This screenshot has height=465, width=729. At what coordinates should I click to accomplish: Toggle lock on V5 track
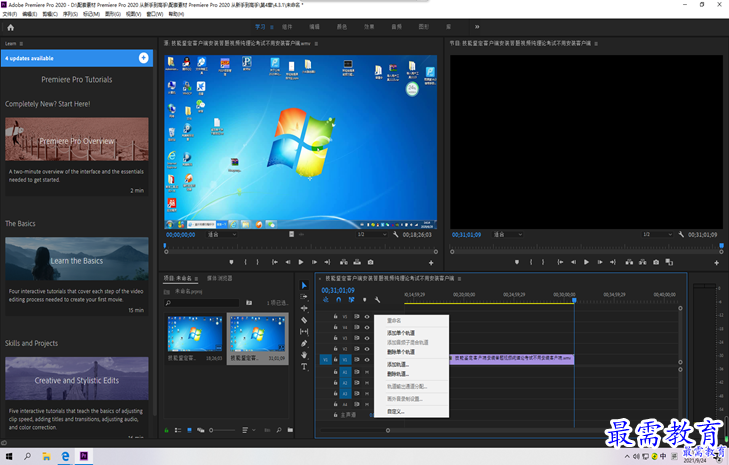point(335,317)
